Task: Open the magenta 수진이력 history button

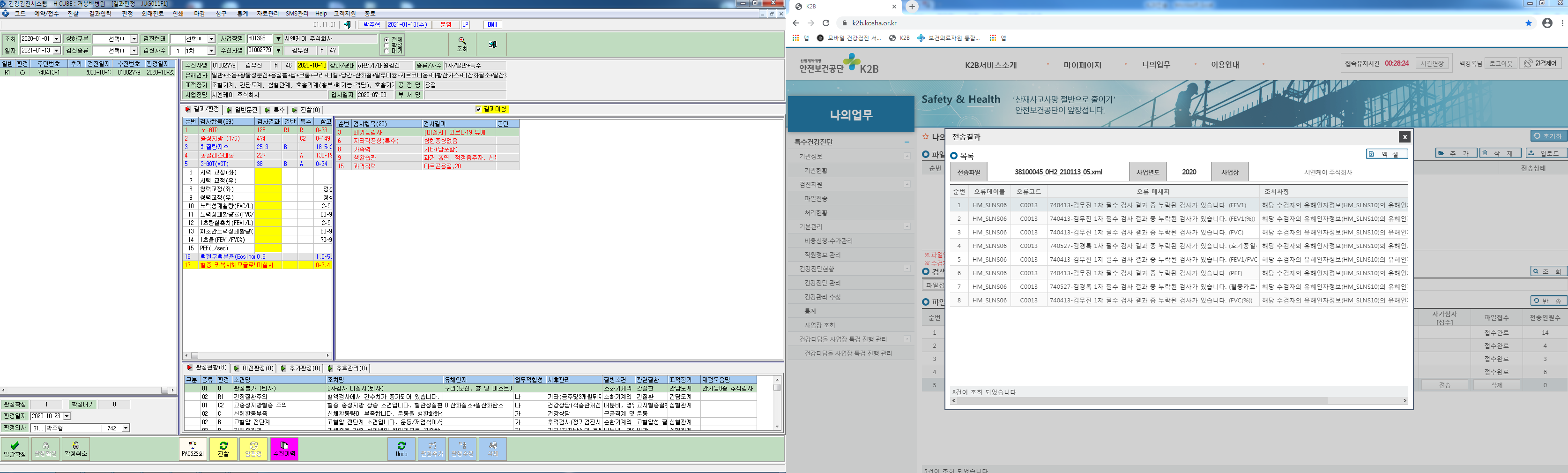Action: 284,449
